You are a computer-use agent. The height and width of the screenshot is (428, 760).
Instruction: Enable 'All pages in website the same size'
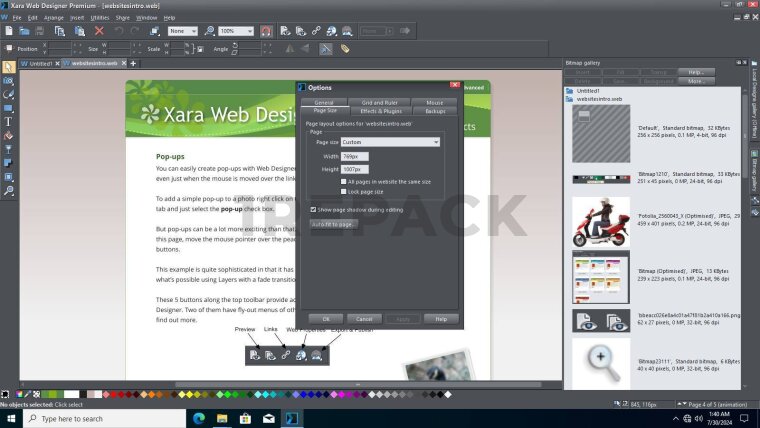click(344, 182)
